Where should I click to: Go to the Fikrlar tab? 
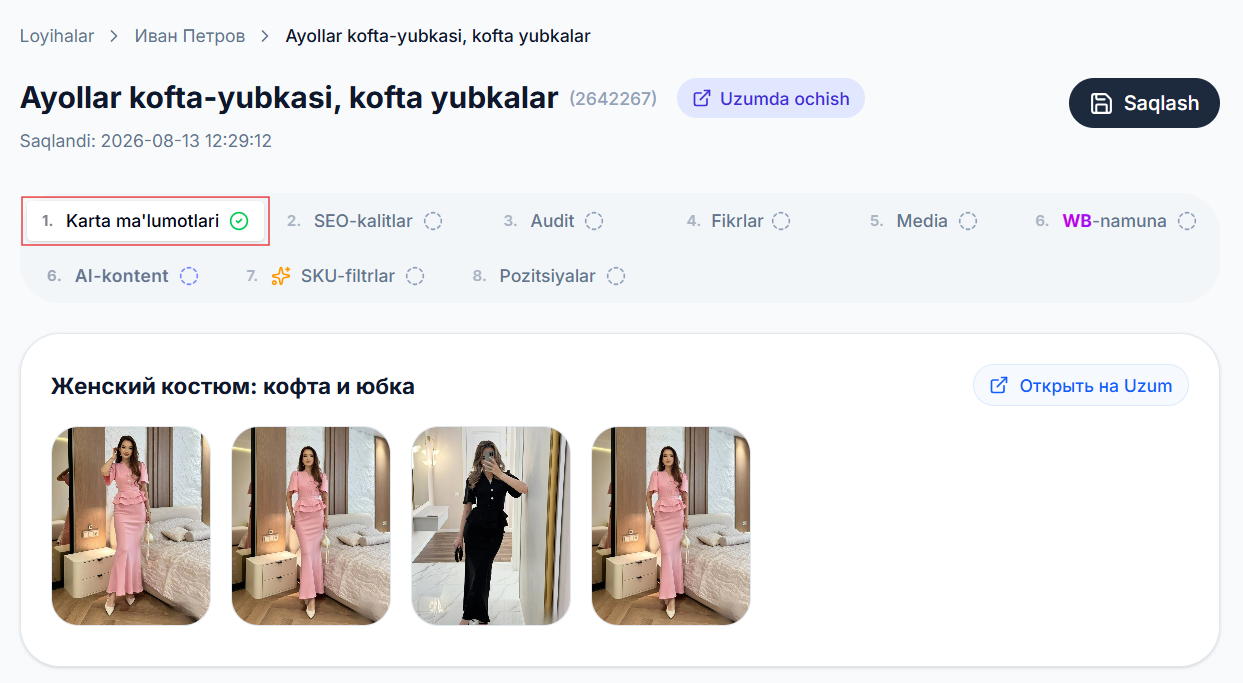(738, 221)
